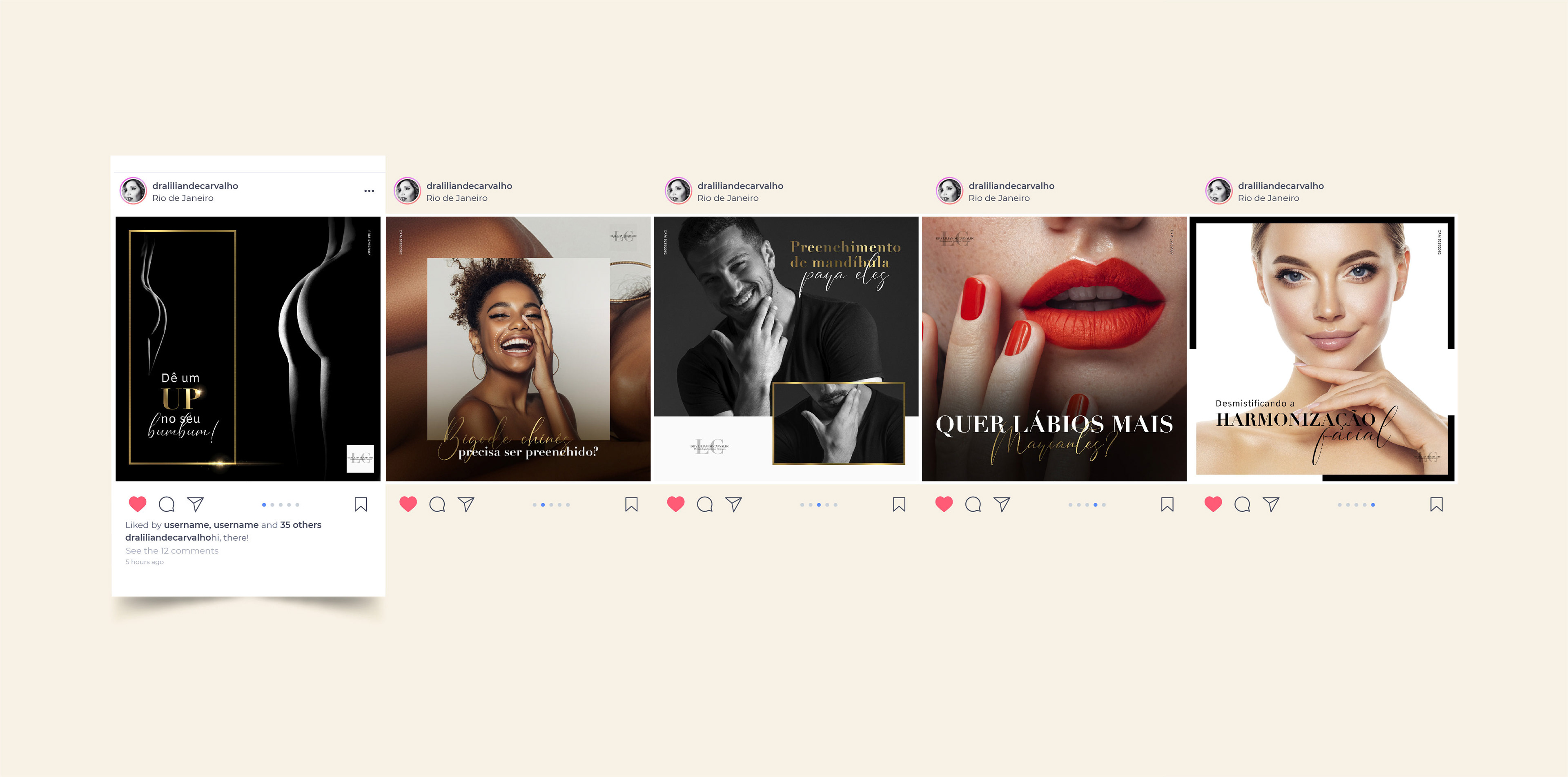Select Rio de Janeiro location on third post
The image size is (1568, 777).
click(x=728, y=198)
